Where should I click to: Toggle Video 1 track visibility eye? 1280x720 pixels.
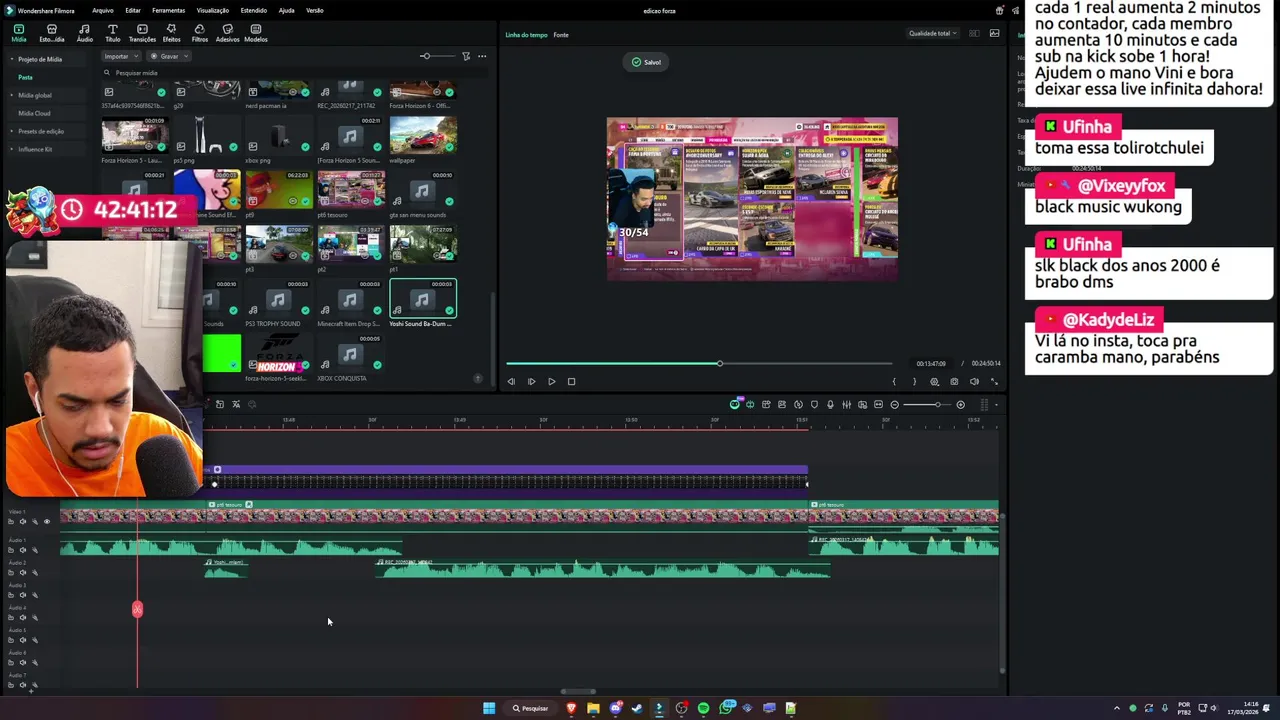point(46,522)
